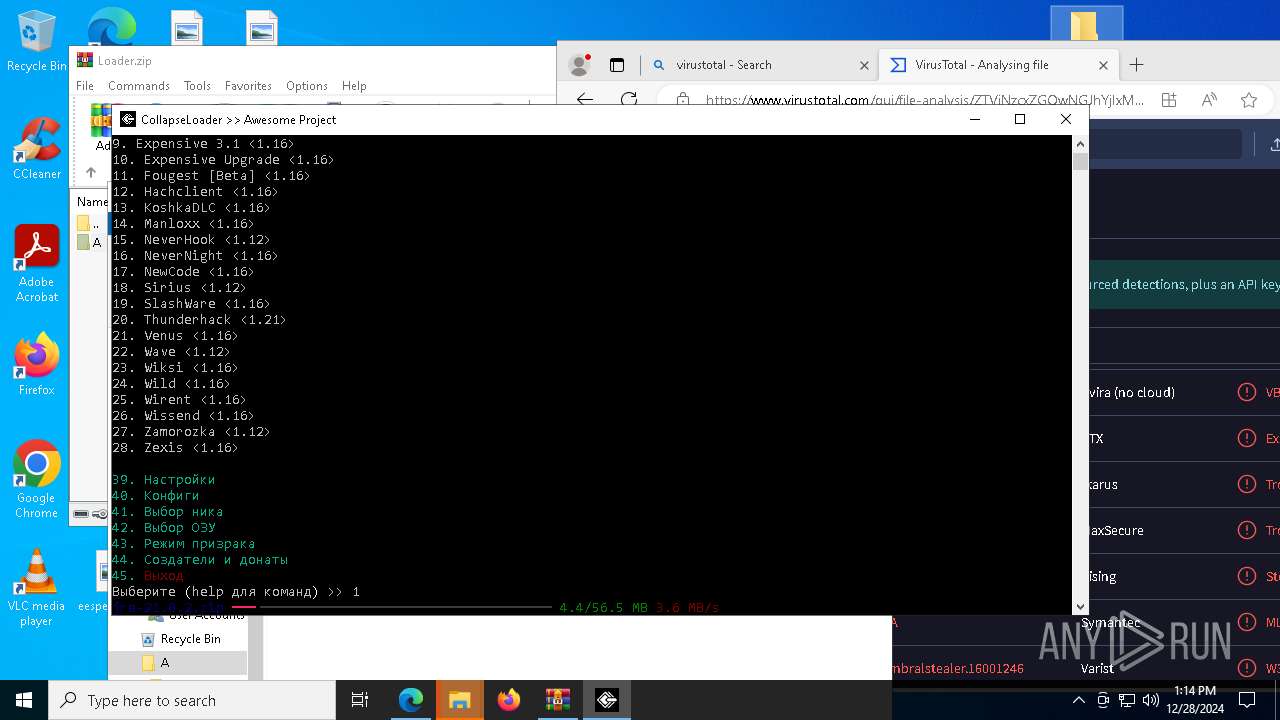Open CollapseLoader taskbar icon
The width and height of the screenshot is (1280, 720).
[x=606, y=700]
